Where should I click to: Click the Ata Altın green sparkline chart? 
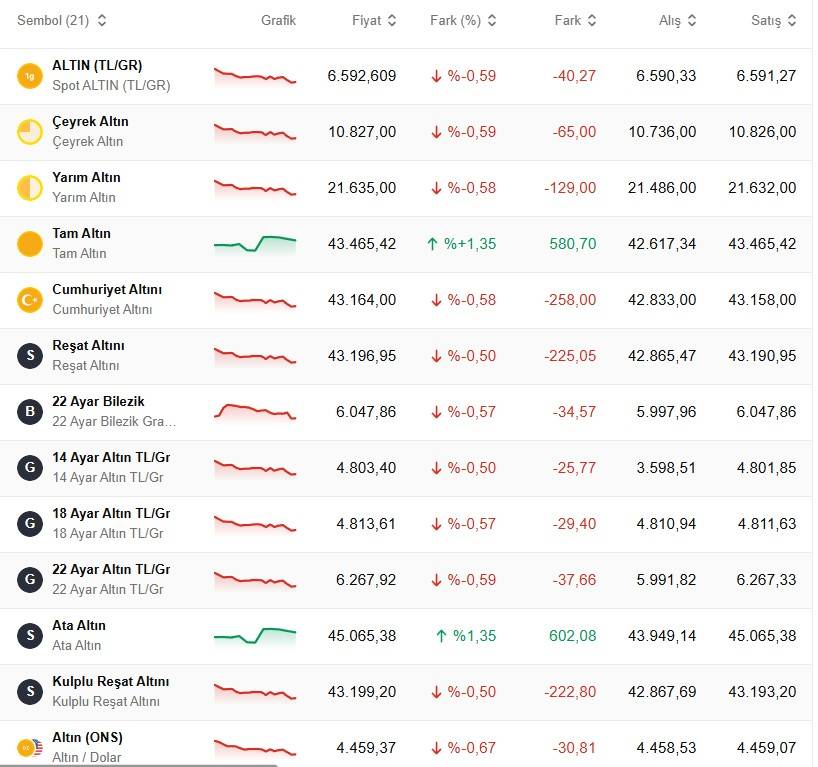(x=255, y=636)
